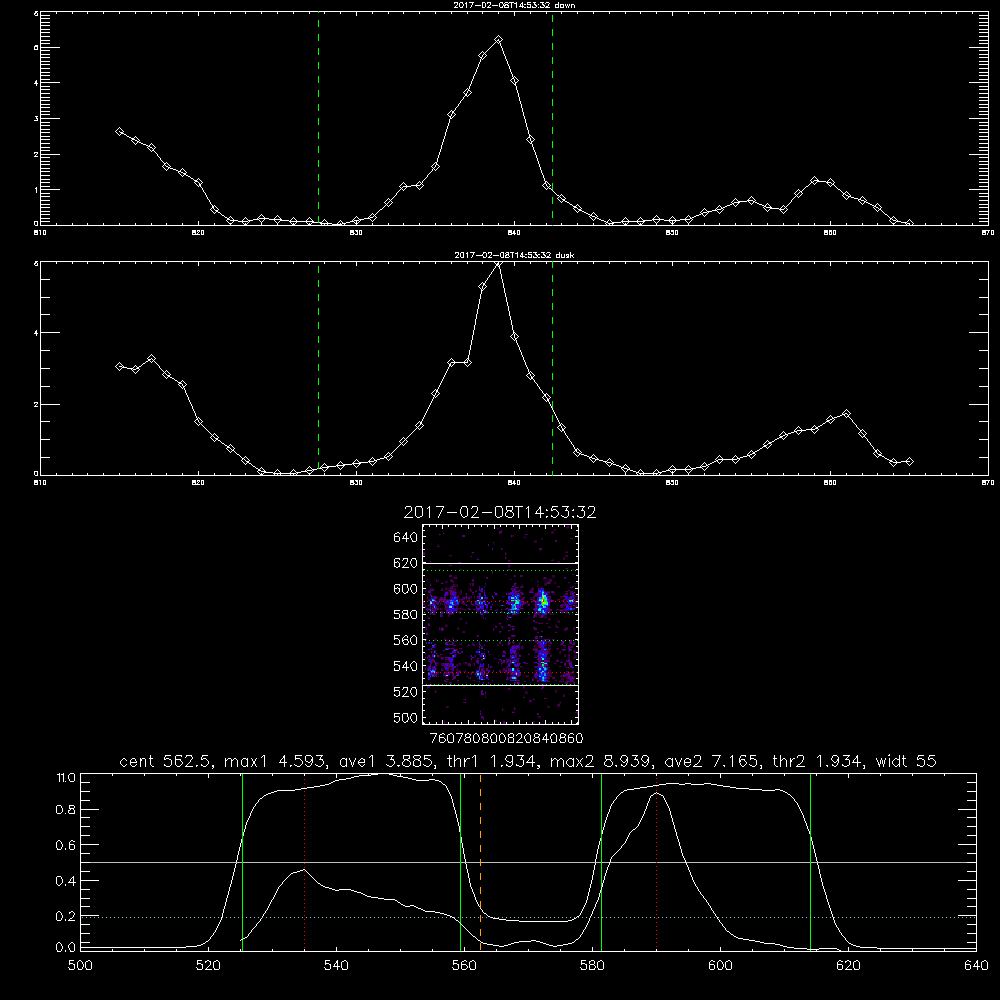Click the '620' label on detector image y-axis
Screen dimensions: 1000x1000
(x=406, y=563)
